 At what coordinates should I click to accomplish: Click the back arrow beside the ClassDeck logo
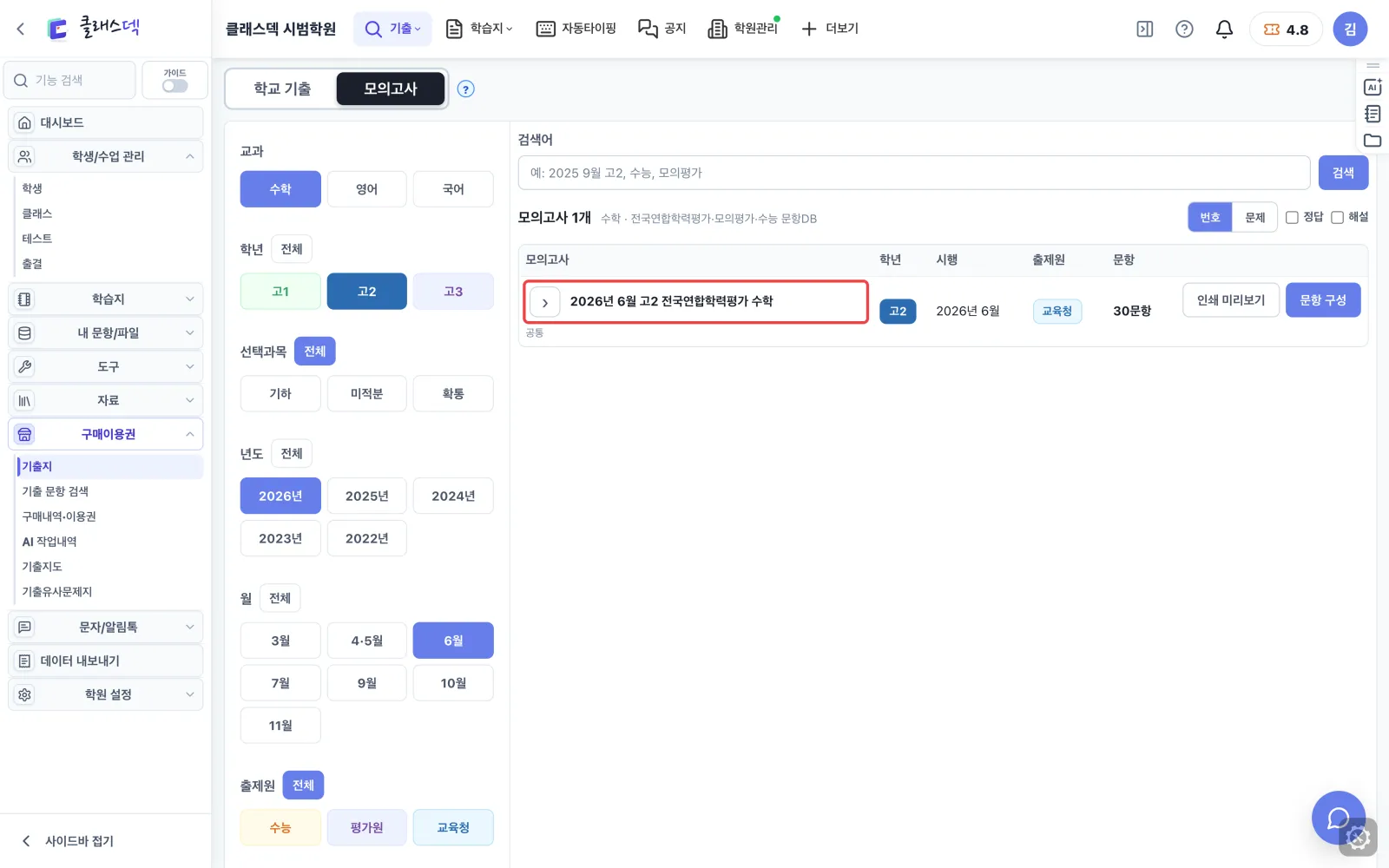point(21,29)
